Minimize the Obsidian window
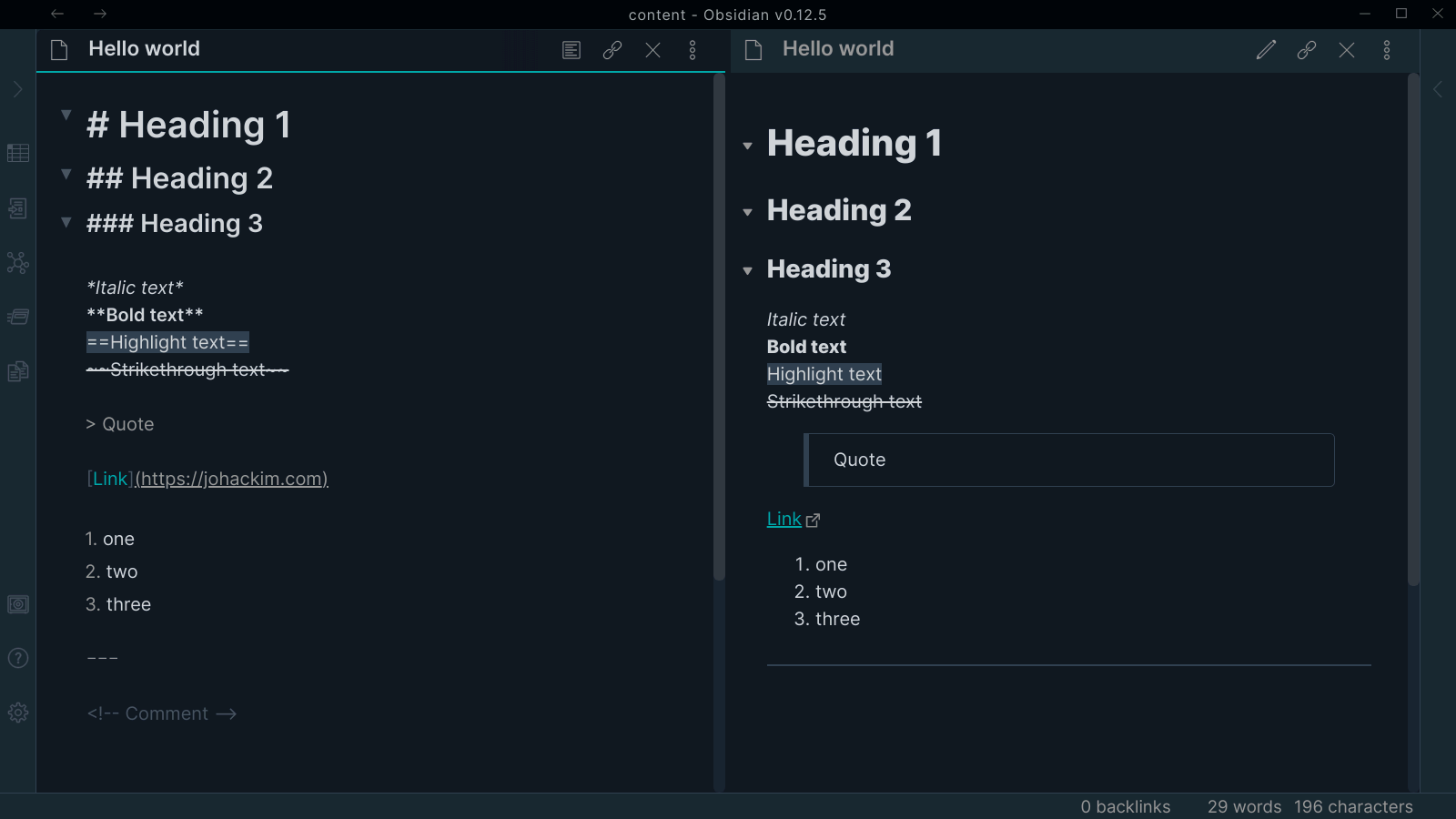Screen dimensions: 1456x819 tap(1365, 14)
